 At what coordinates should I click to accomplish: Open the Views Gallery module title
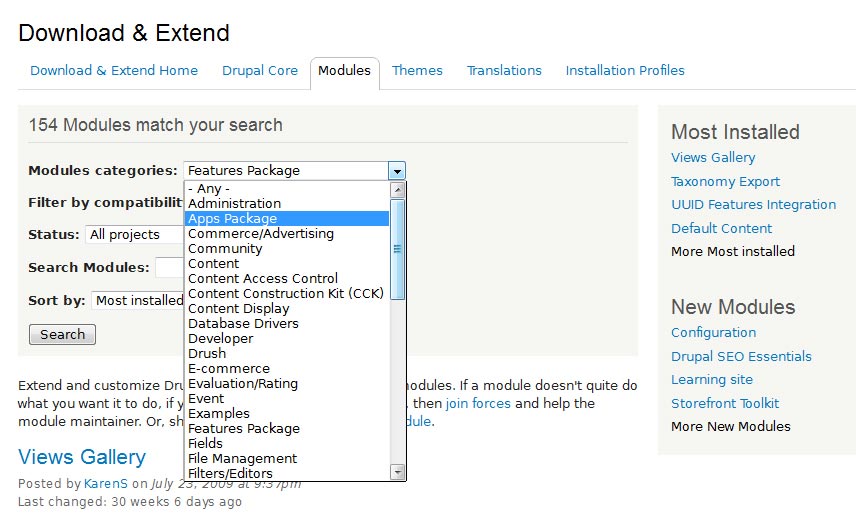(x=82, y=457)
